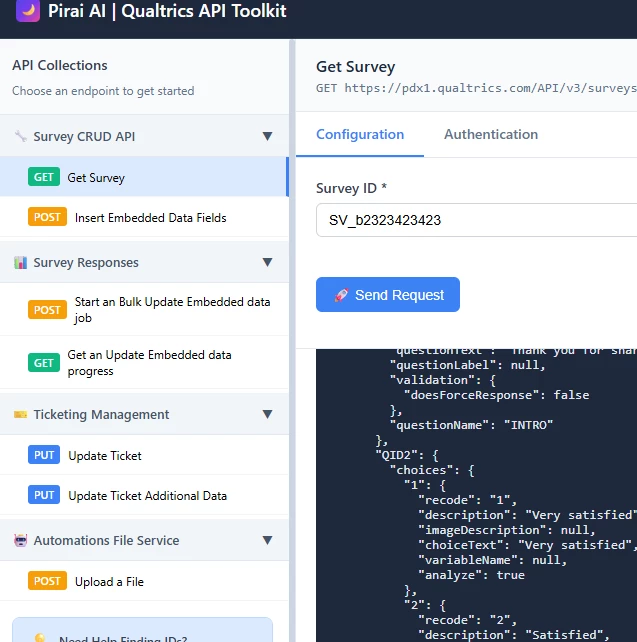Click the "variableName": null line

pyautogui.click(x=492, y=560)
